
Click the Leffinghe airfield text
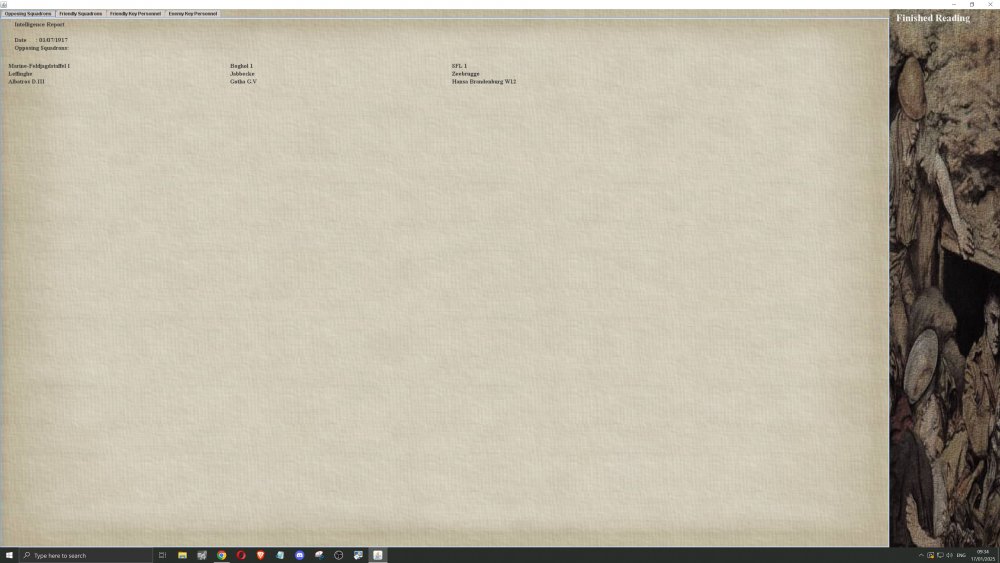click(20, 74)
